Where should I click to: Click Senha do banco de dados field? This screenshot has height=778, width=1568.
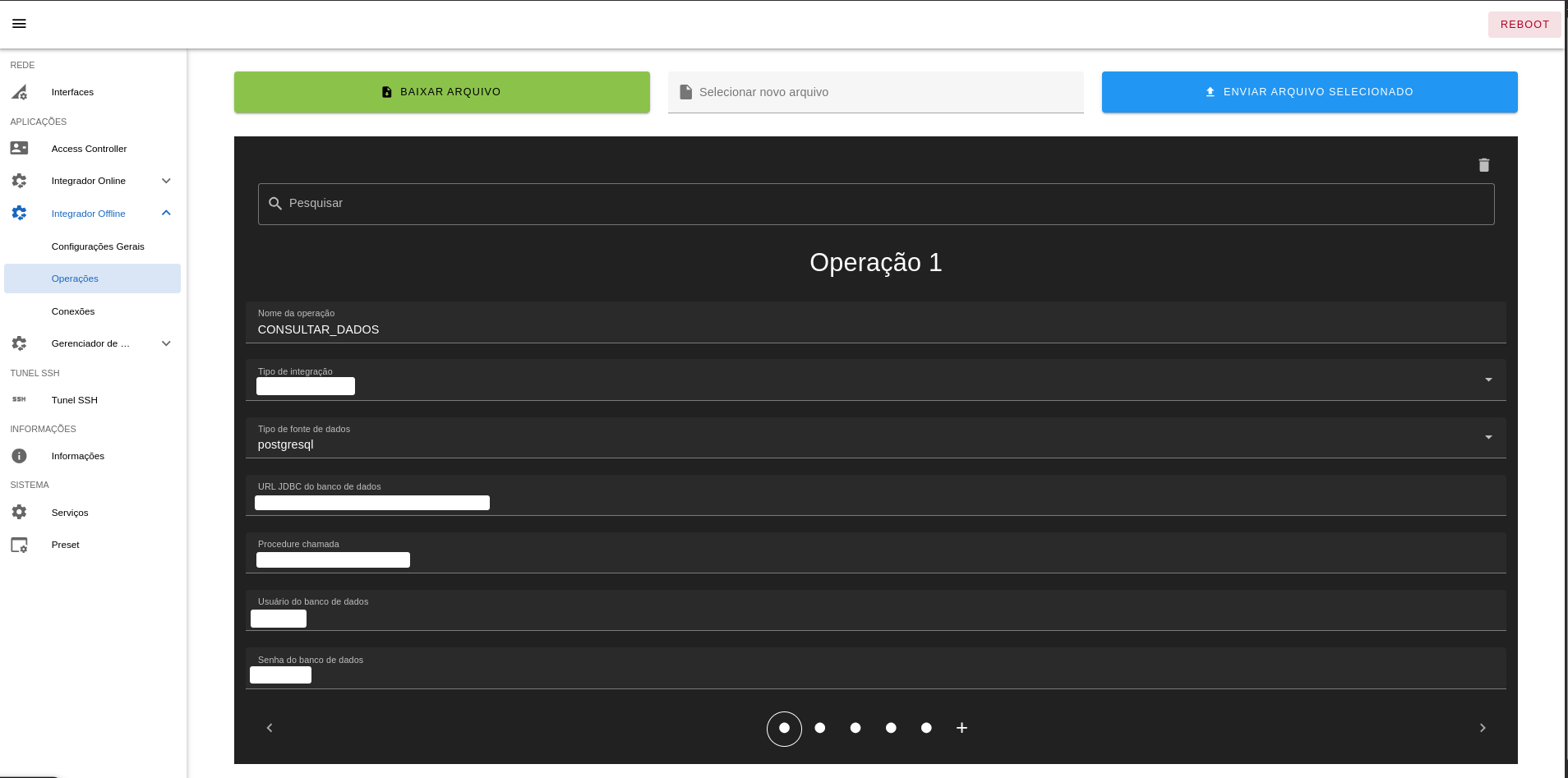click(876, 668)
